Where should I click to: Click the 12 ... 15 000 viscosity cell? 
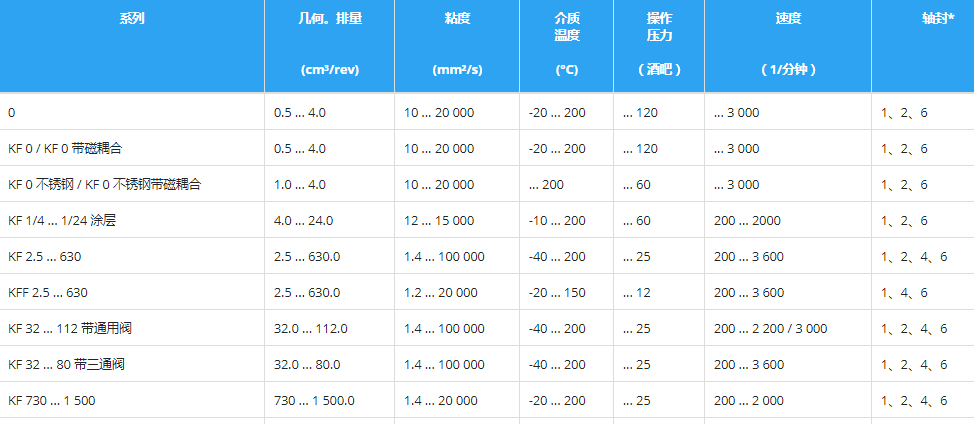click(x=439, y=221)
